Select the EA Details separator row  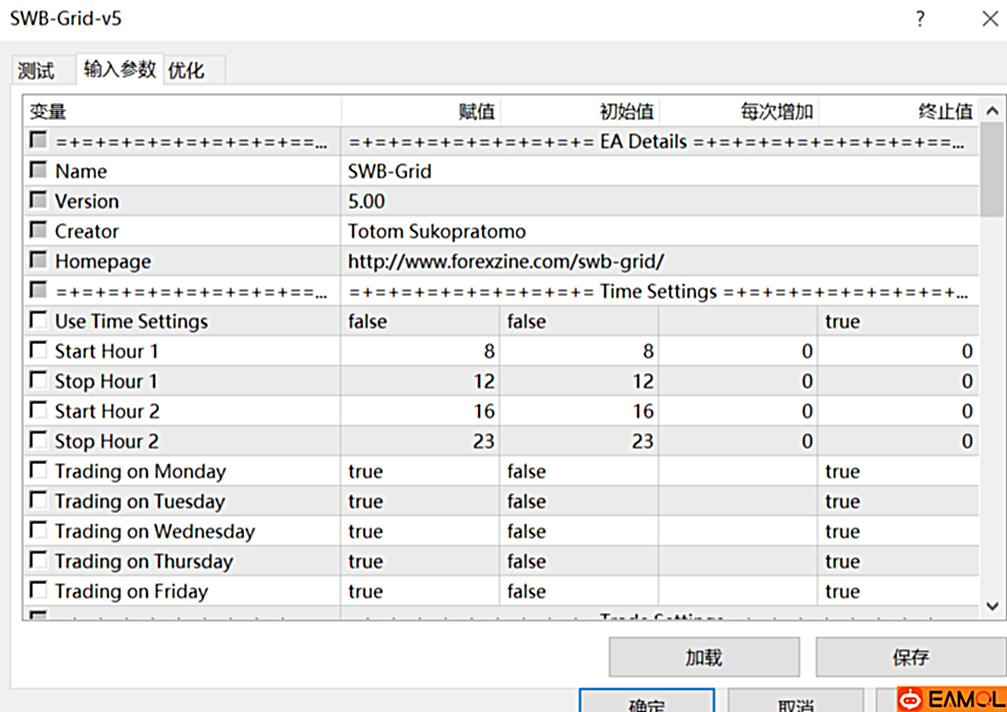(502, 141)
